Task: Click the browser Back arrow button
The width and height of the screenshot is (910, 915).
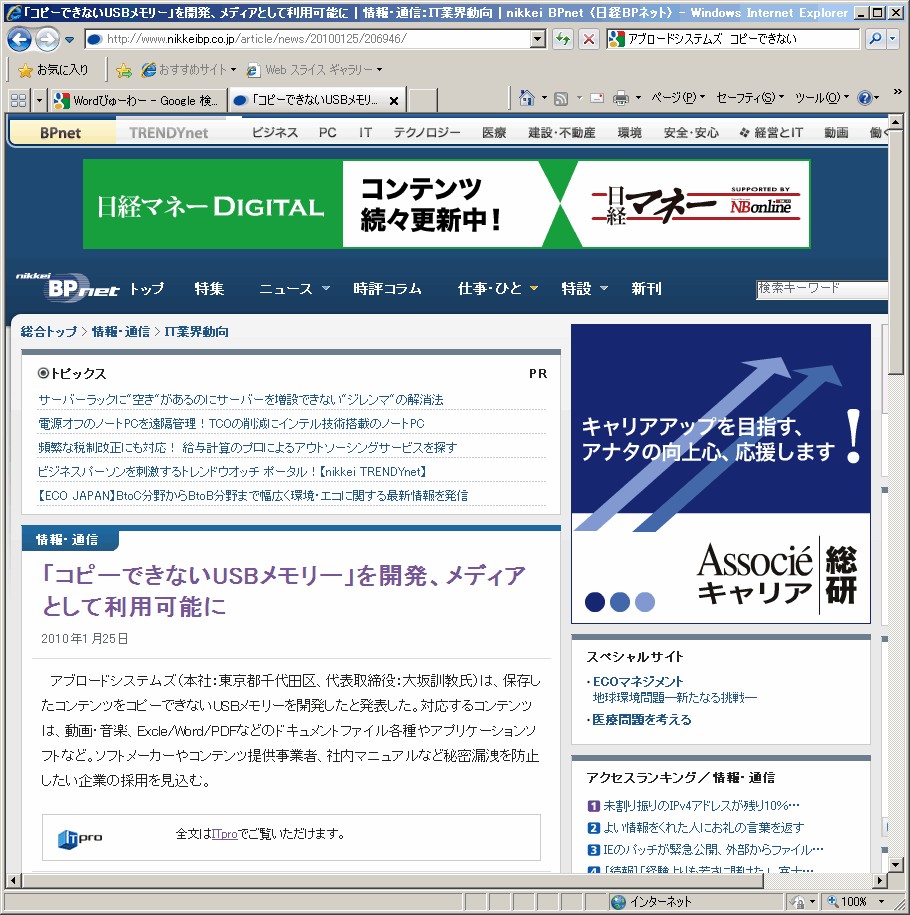Action: (x=19, y=39)
